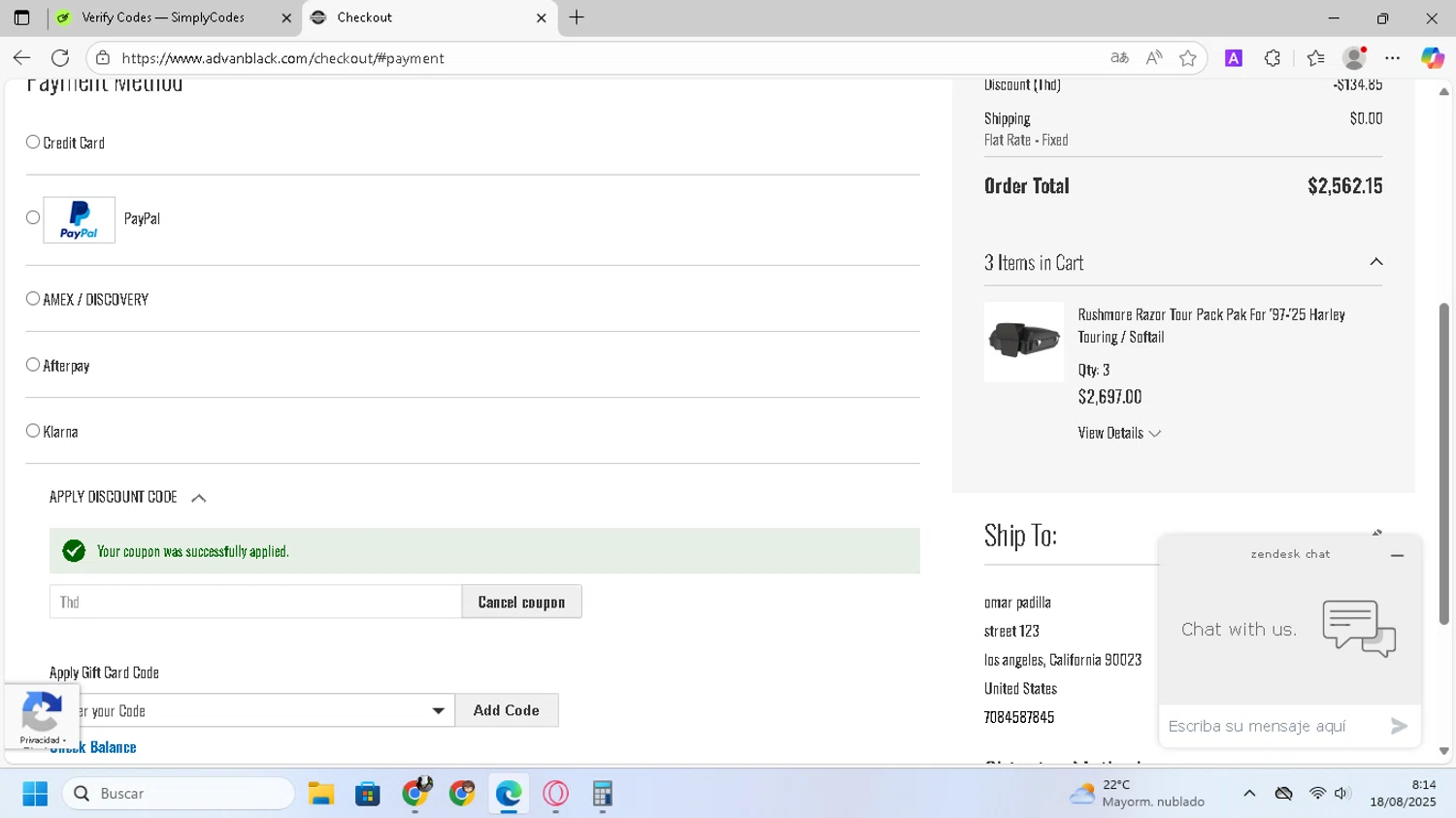
Task: Click the purple A extension icon
Action: pyautogui.click(x=1234, y=58)
